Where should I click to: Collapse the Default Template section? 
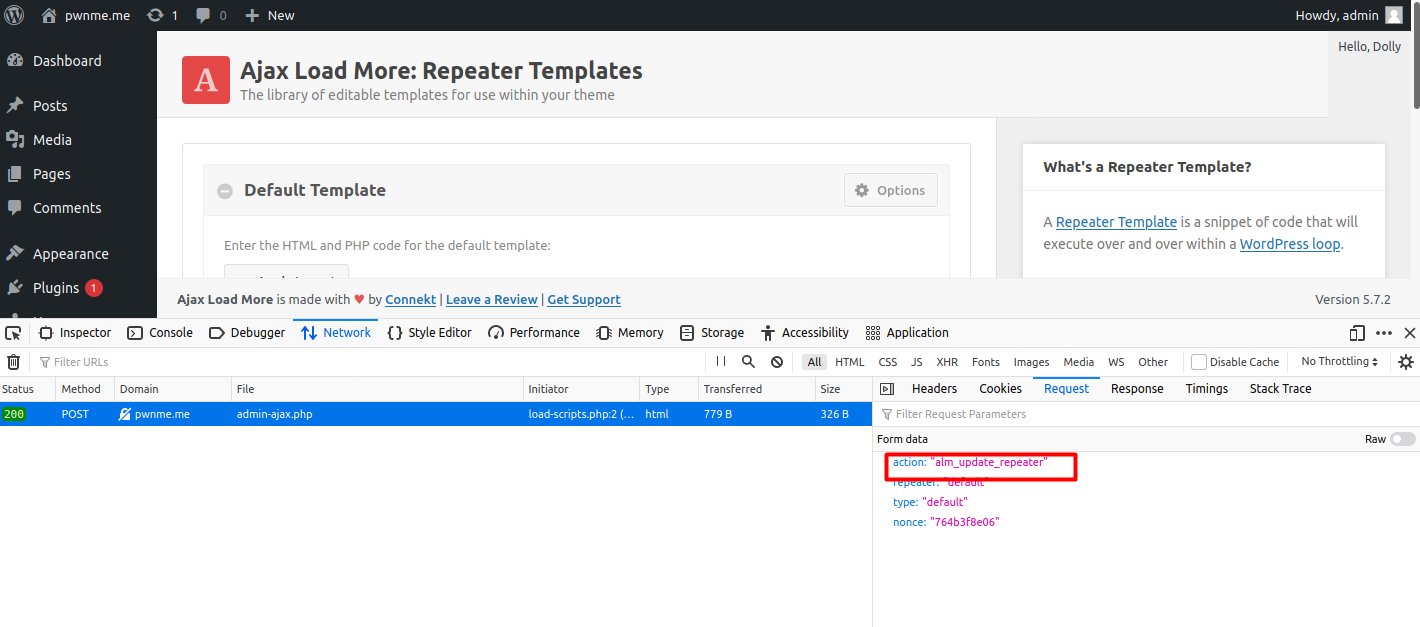click(x=225, y=191)
